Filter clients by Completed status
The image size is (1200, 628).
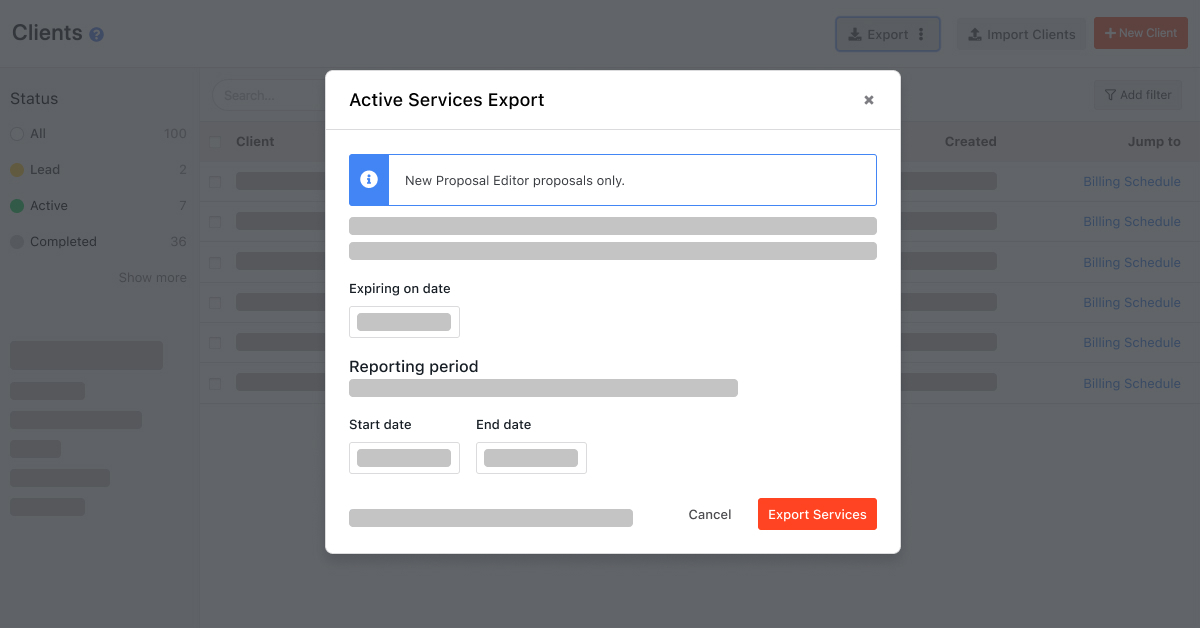(62, 242)
